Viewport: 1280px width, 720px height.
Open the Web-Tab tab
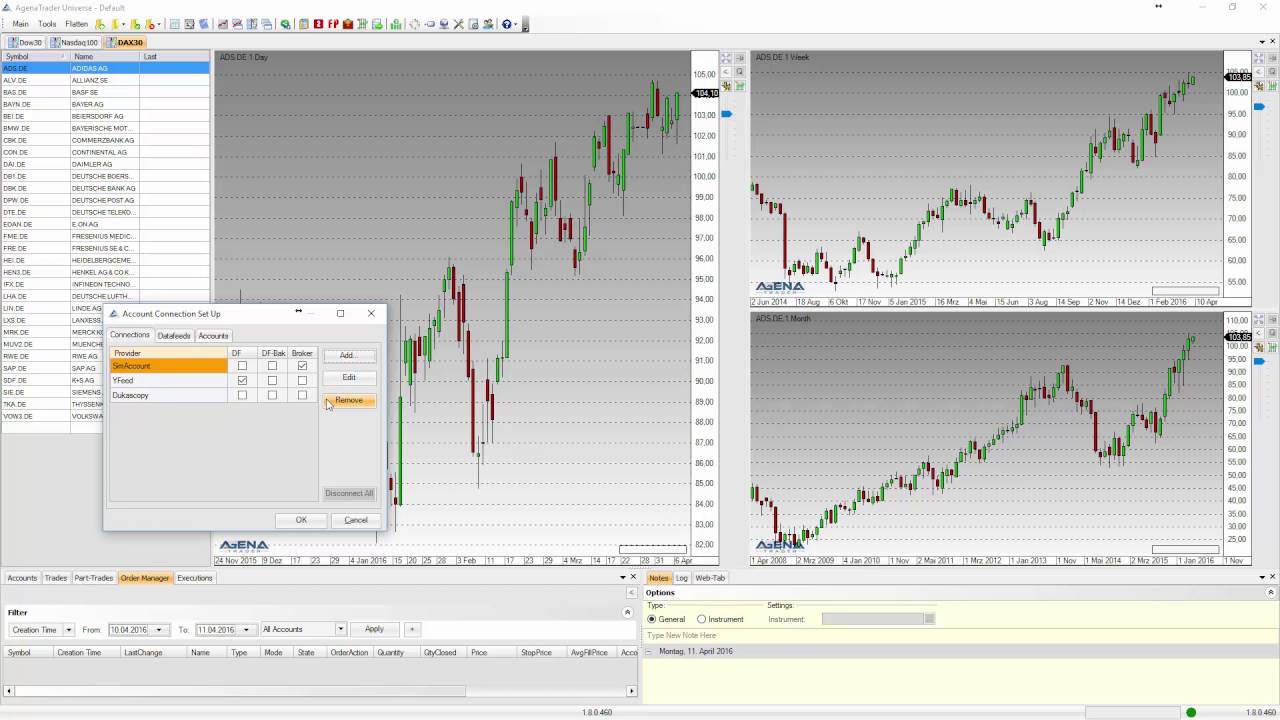[710, 578]
